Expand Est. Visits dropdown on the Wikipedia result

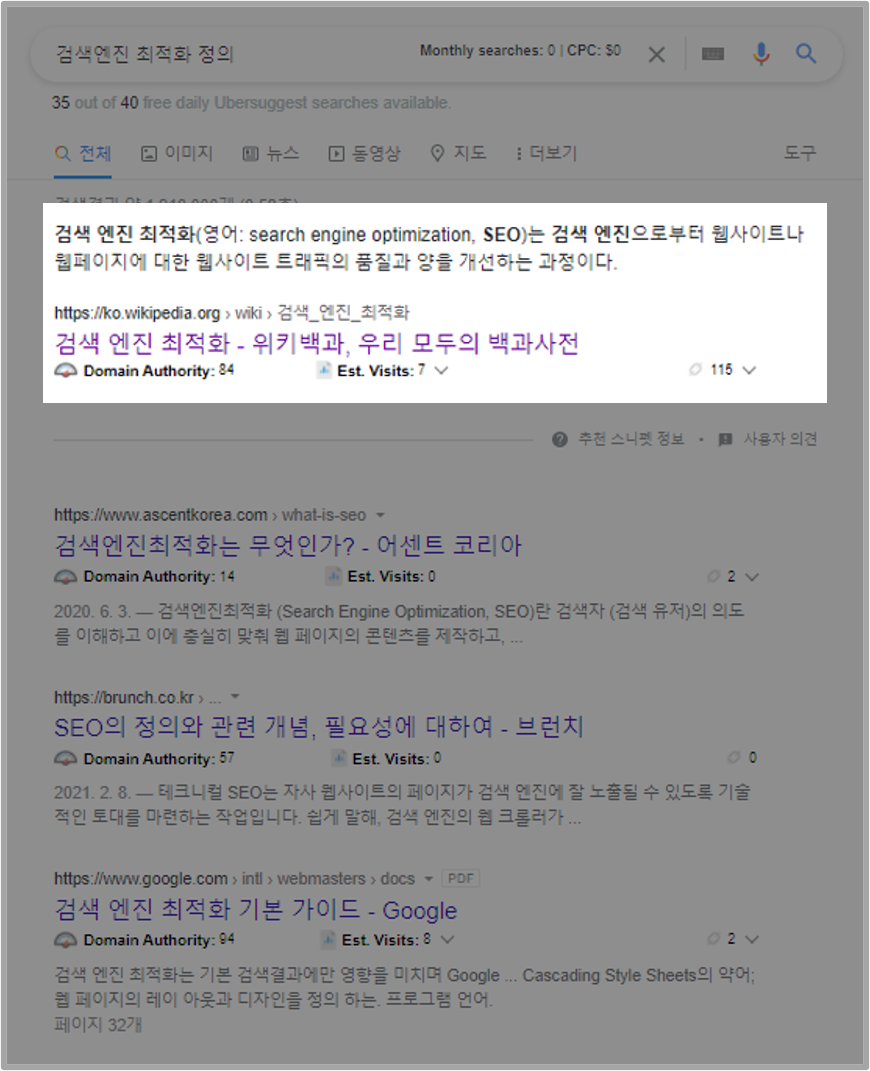click(442, 370)
